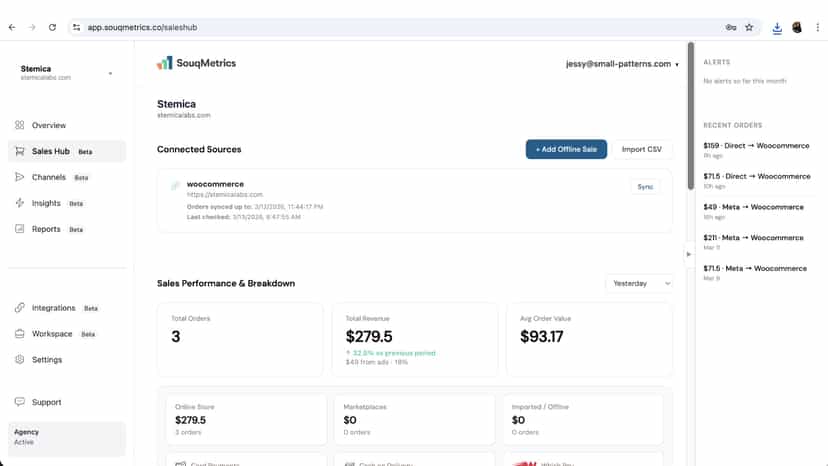
Task: Sync the woocommerce source
Action: click(645, 187)
